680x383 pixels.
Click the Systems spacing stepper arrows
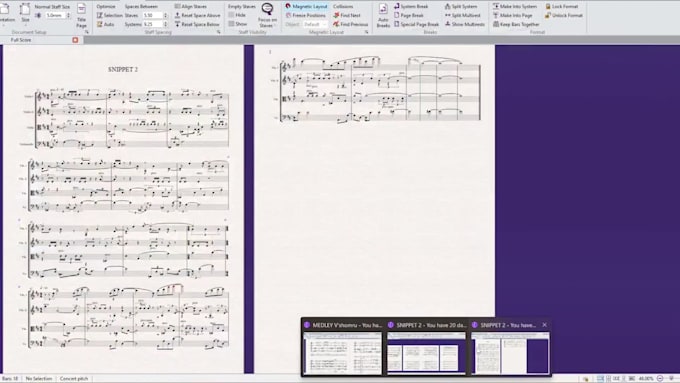coord(165,24)
